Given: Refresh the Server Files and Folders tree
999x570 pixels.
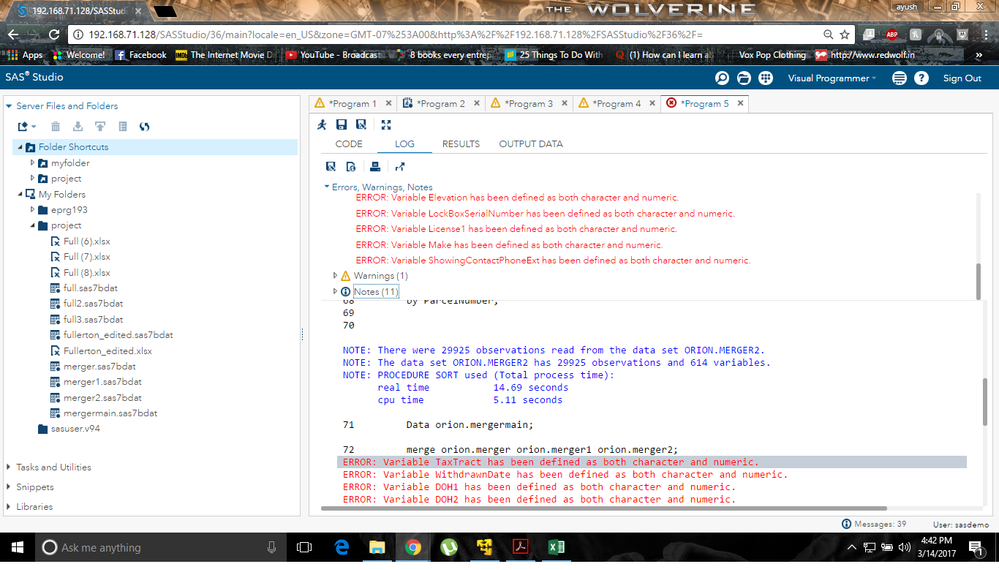Looking at the screenshot, I should tap(145, 127).
